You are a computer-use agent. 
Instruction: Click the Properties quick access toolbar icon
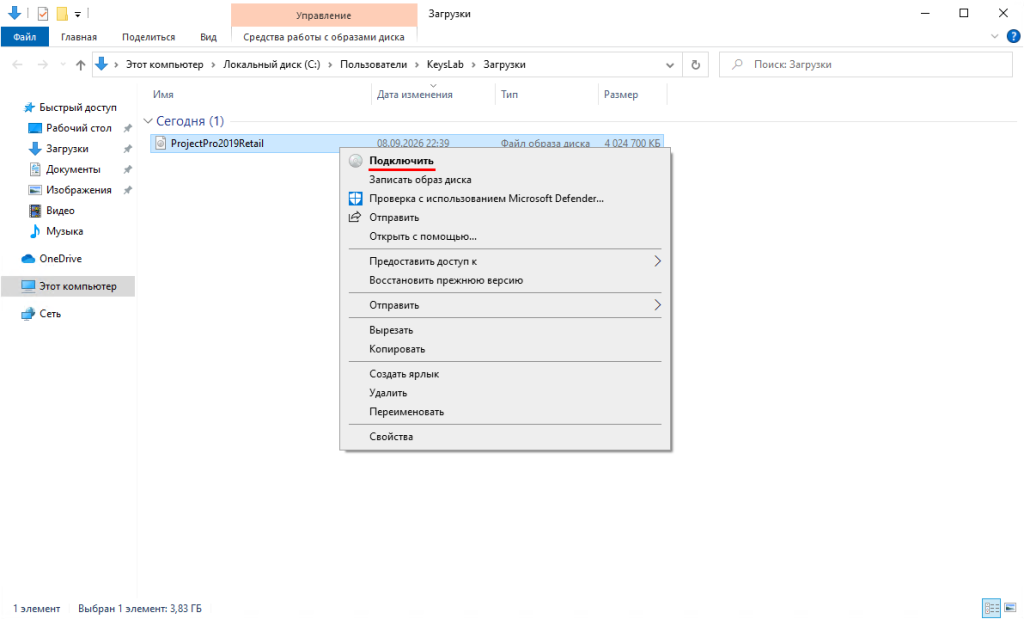coord(43,13)
